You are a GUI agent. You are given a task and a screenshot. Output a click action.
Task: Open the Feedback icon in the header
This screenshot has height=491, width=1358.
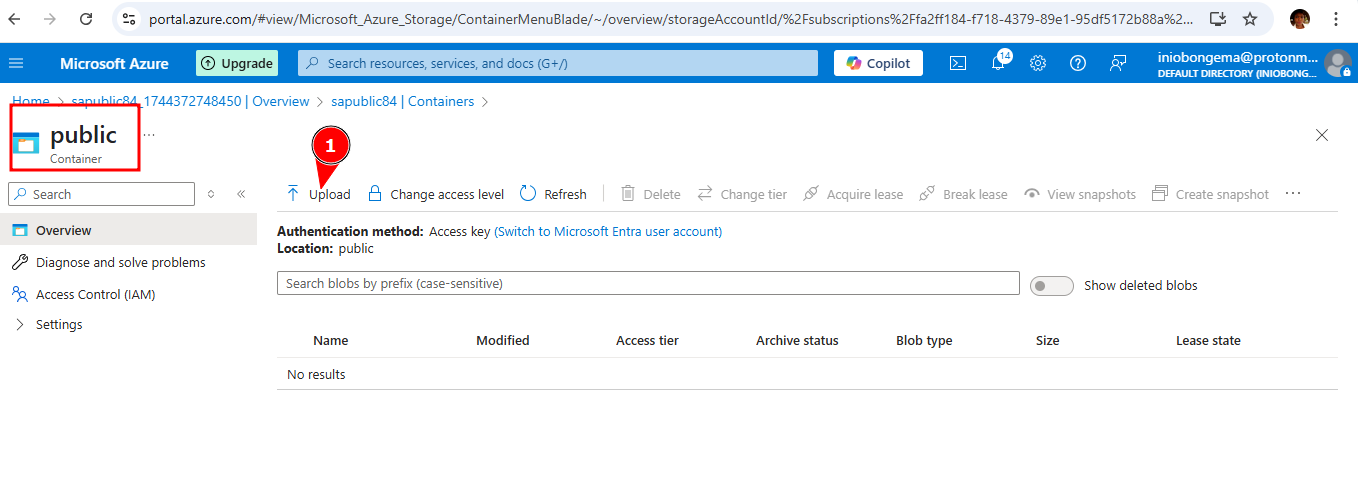[x=1118, y=63]
